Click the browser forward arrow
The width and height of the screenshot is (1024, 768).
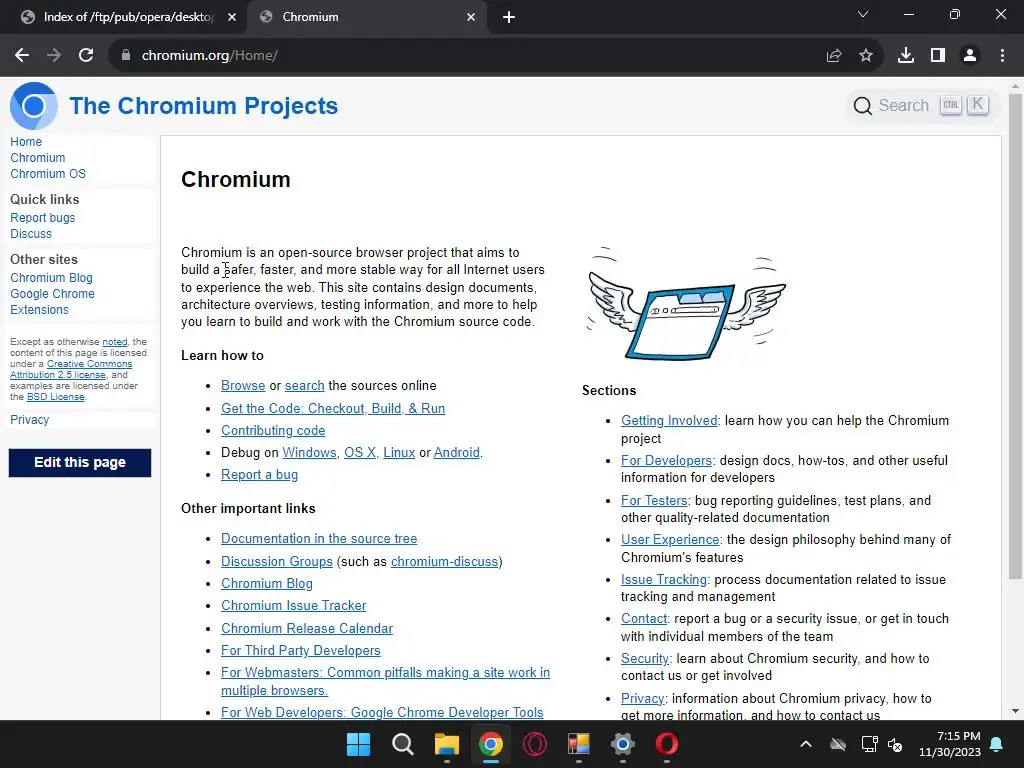[x=54, y=56]
